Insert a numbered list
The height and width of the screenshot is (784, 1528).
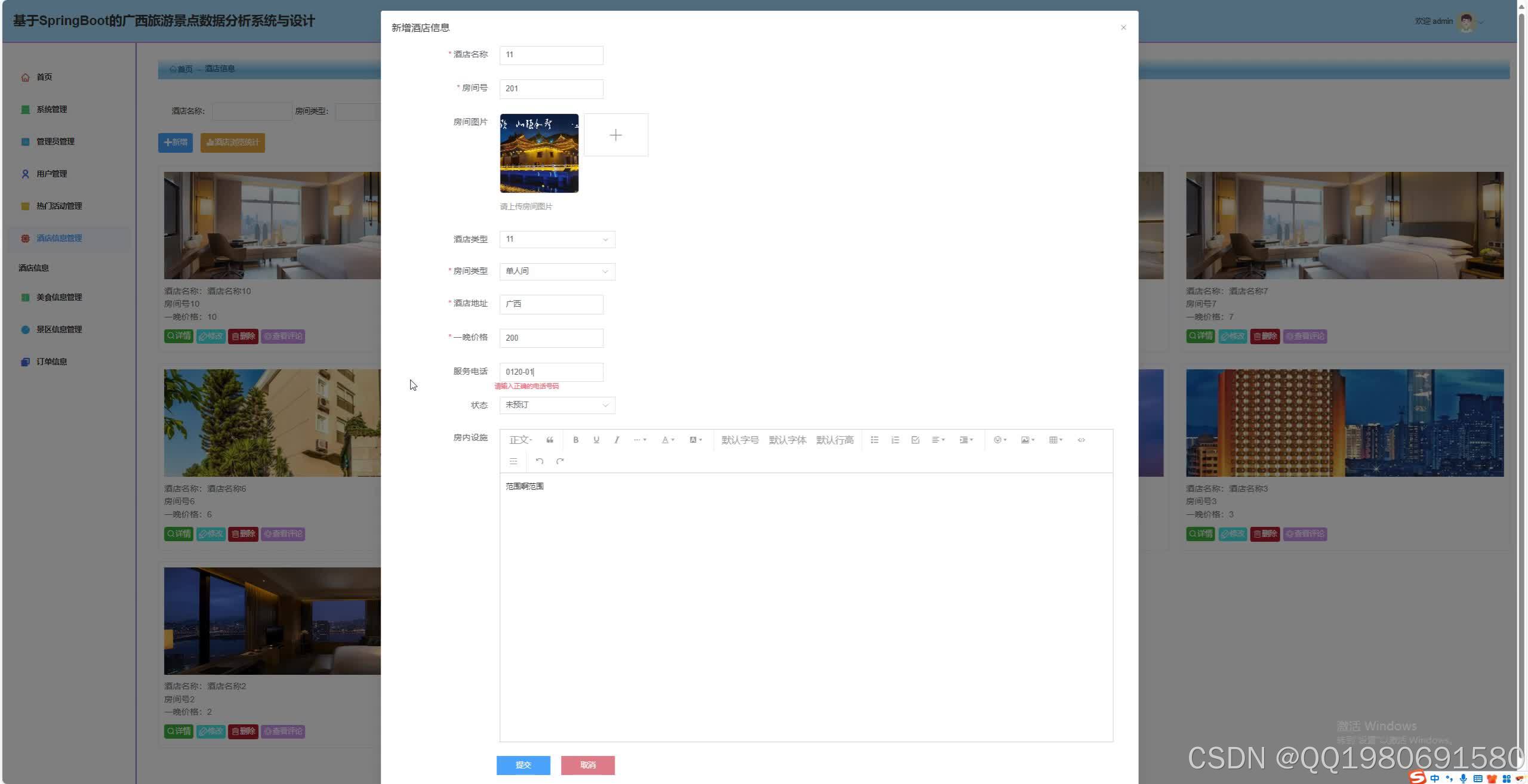[x=895, y=440]
